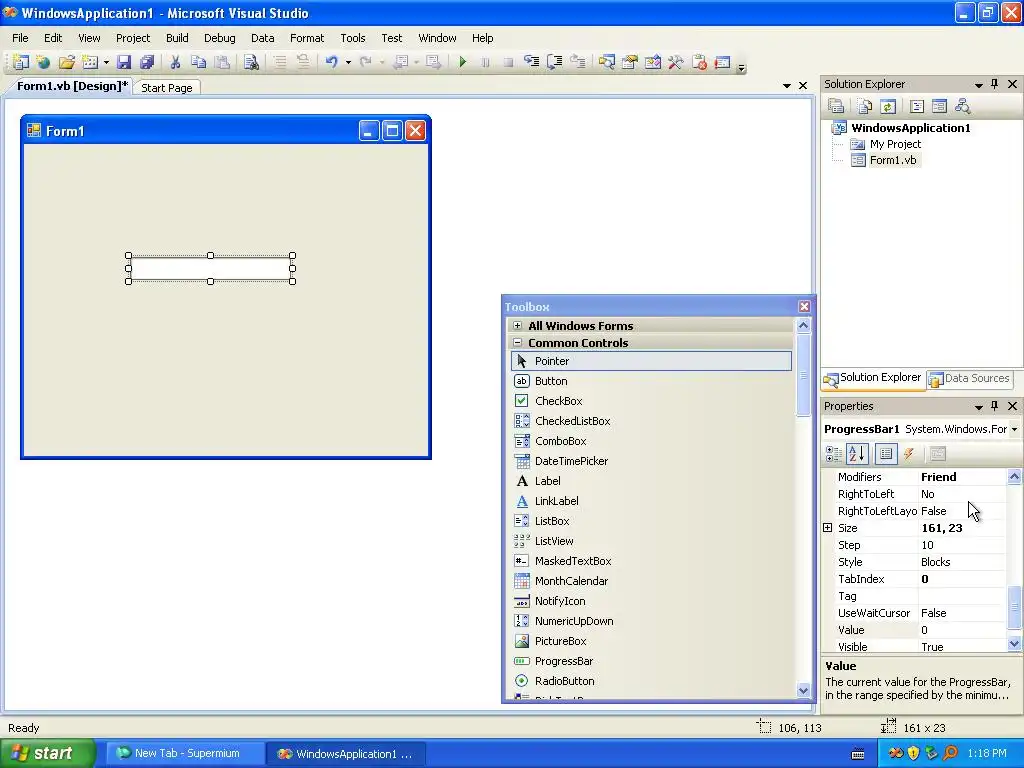
Task: Click the Error List toolbar icon
Action: 699,62
